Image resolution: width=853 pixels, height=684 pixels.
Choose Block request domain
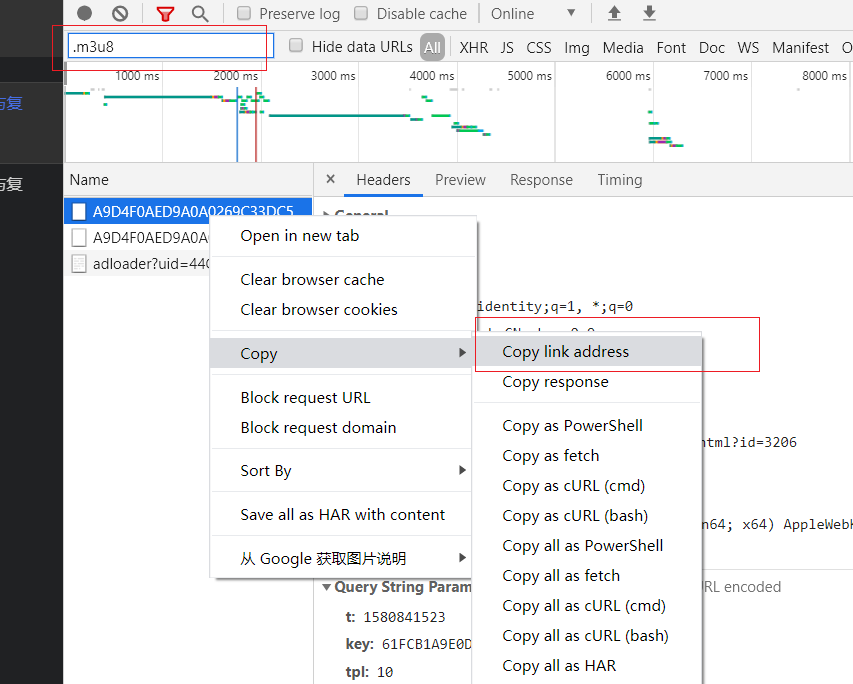click(341, 428)
